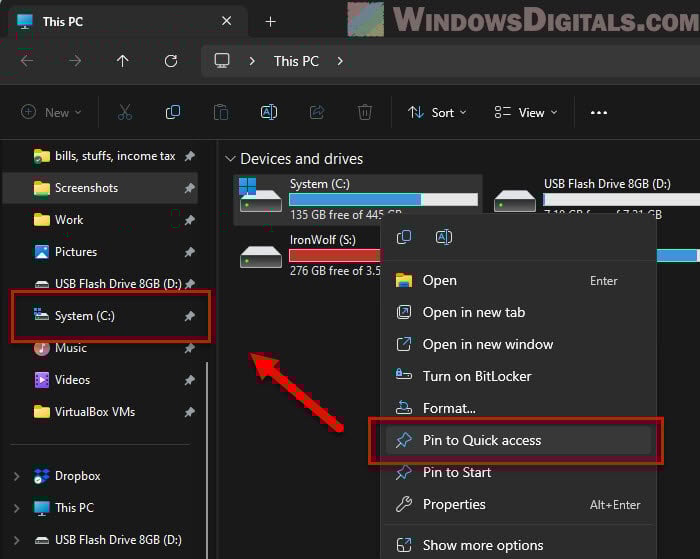The width and height of the screenshot is (700, 559).
Task: Click Copy icon in context menu
Action: pyautogui.click(x=404, y=237)
